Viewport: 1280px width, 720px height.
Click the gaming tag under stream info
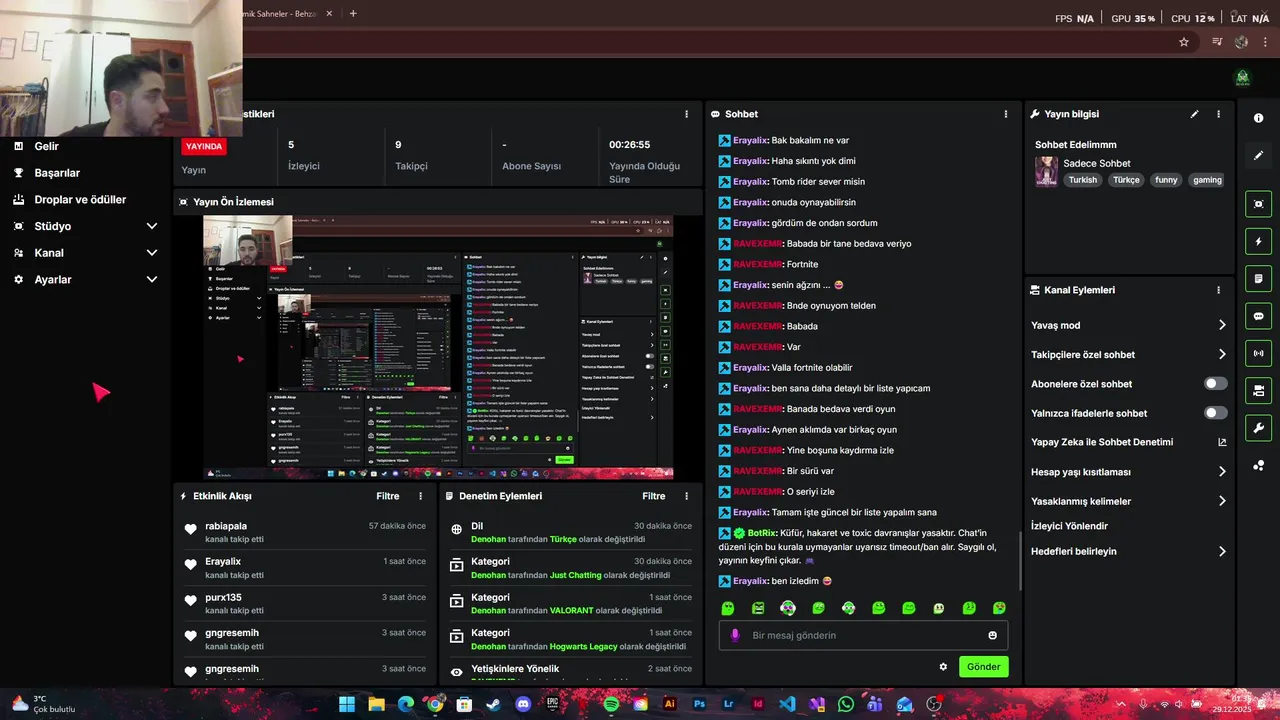coord(1207,180)
